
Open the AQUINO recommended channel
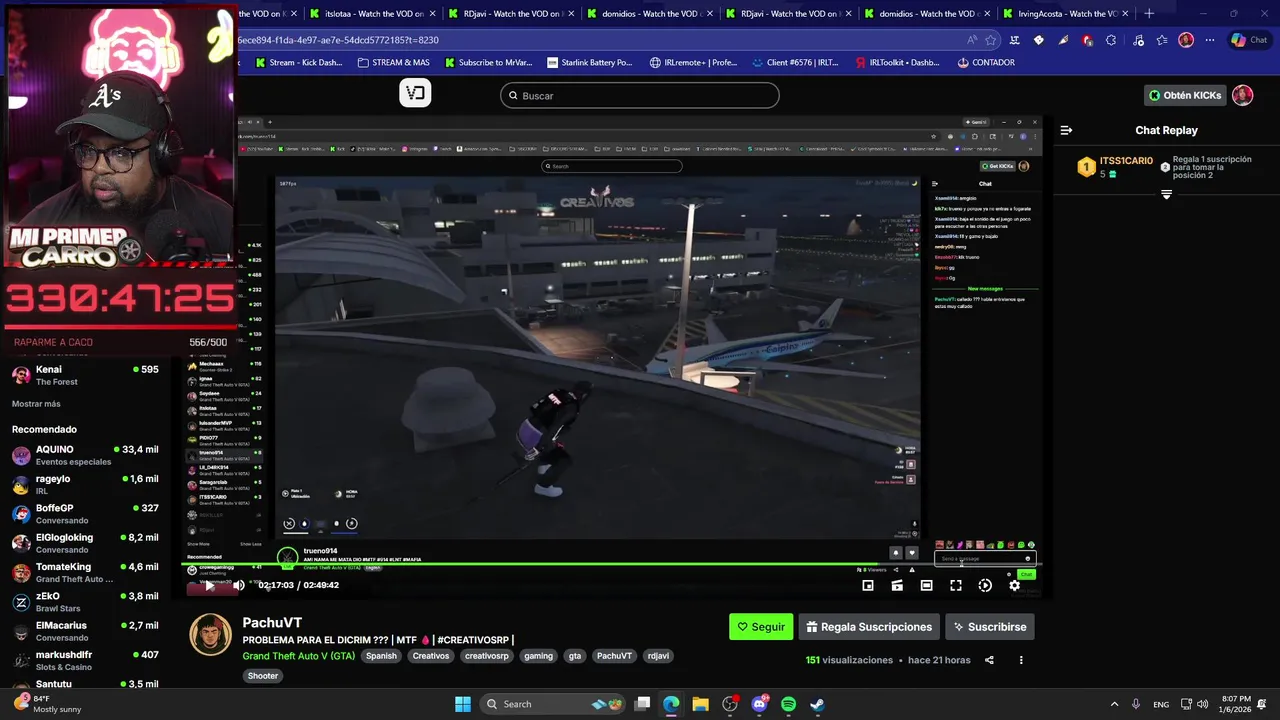[85, 456]
